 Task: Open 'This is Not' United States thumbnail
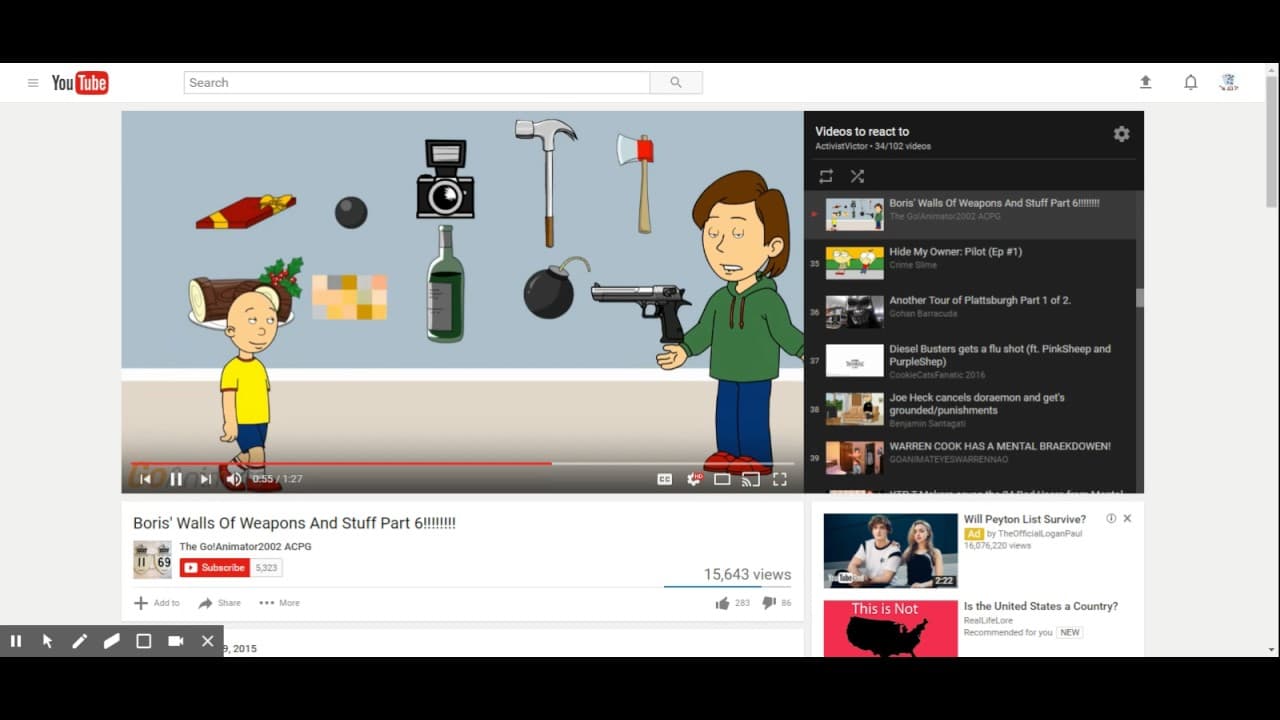[890, 629]
